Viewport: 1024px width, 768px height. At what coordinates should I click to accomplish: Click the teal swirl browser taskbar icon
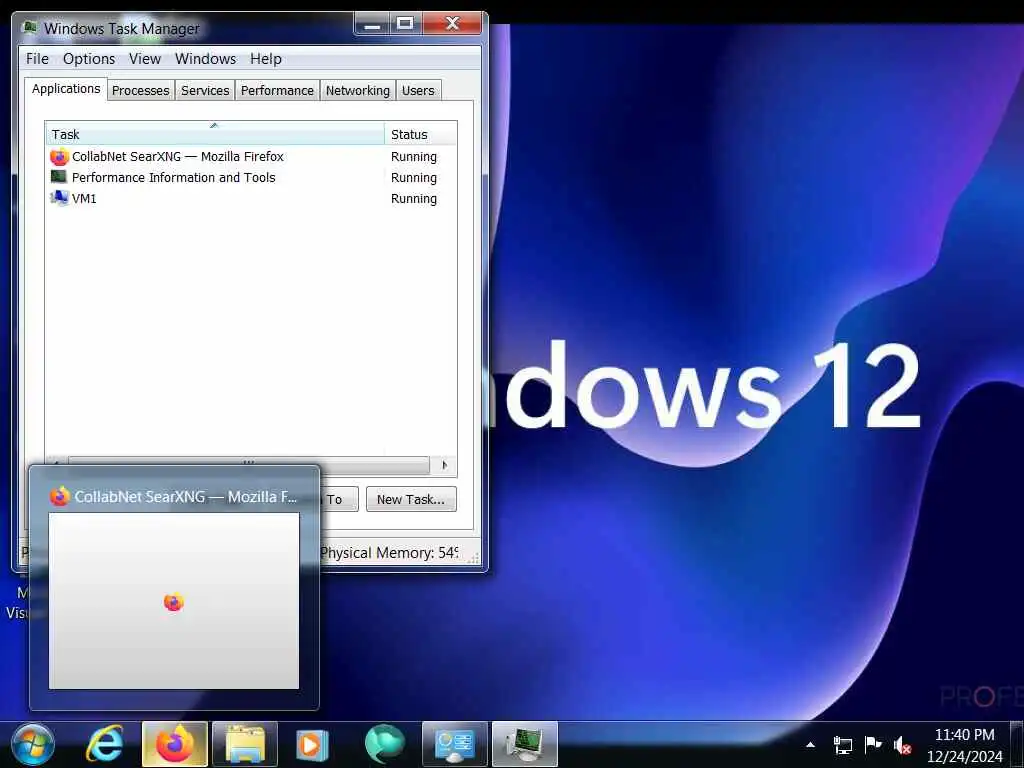click(385, 744)
